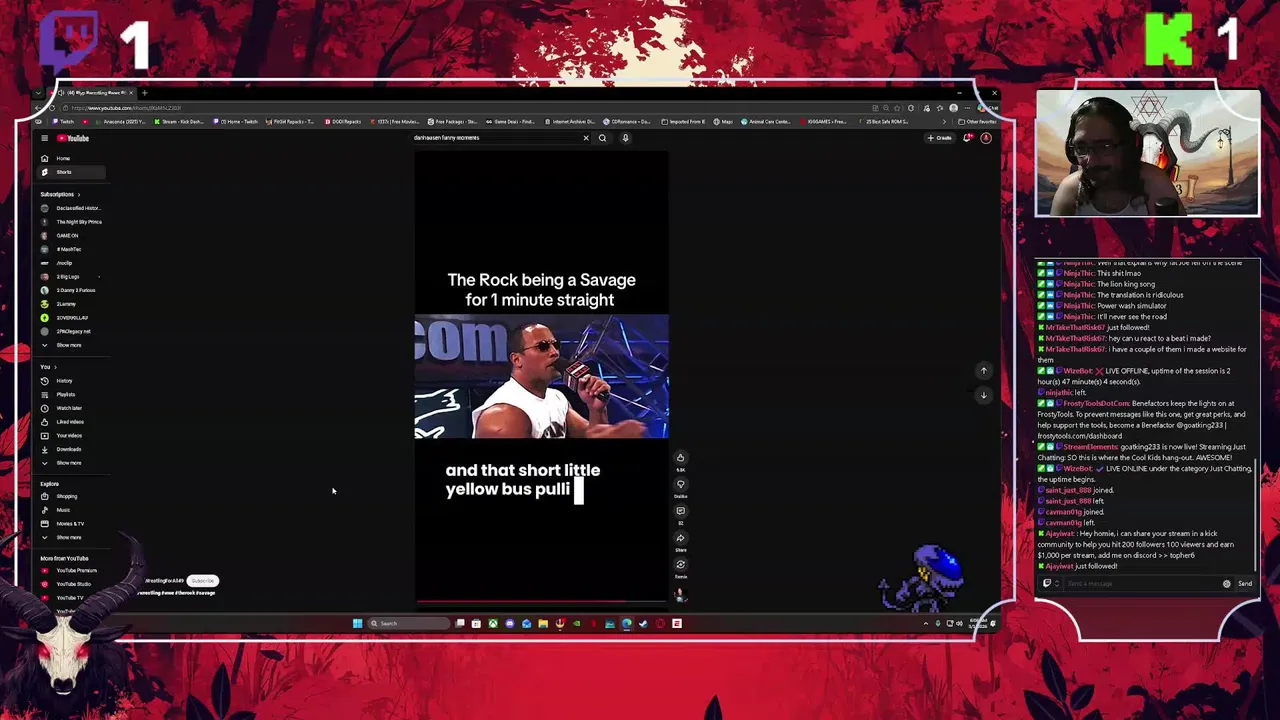Open the Other favorites folder
Screen dimensions: 1280x720
tap(978, 122)
